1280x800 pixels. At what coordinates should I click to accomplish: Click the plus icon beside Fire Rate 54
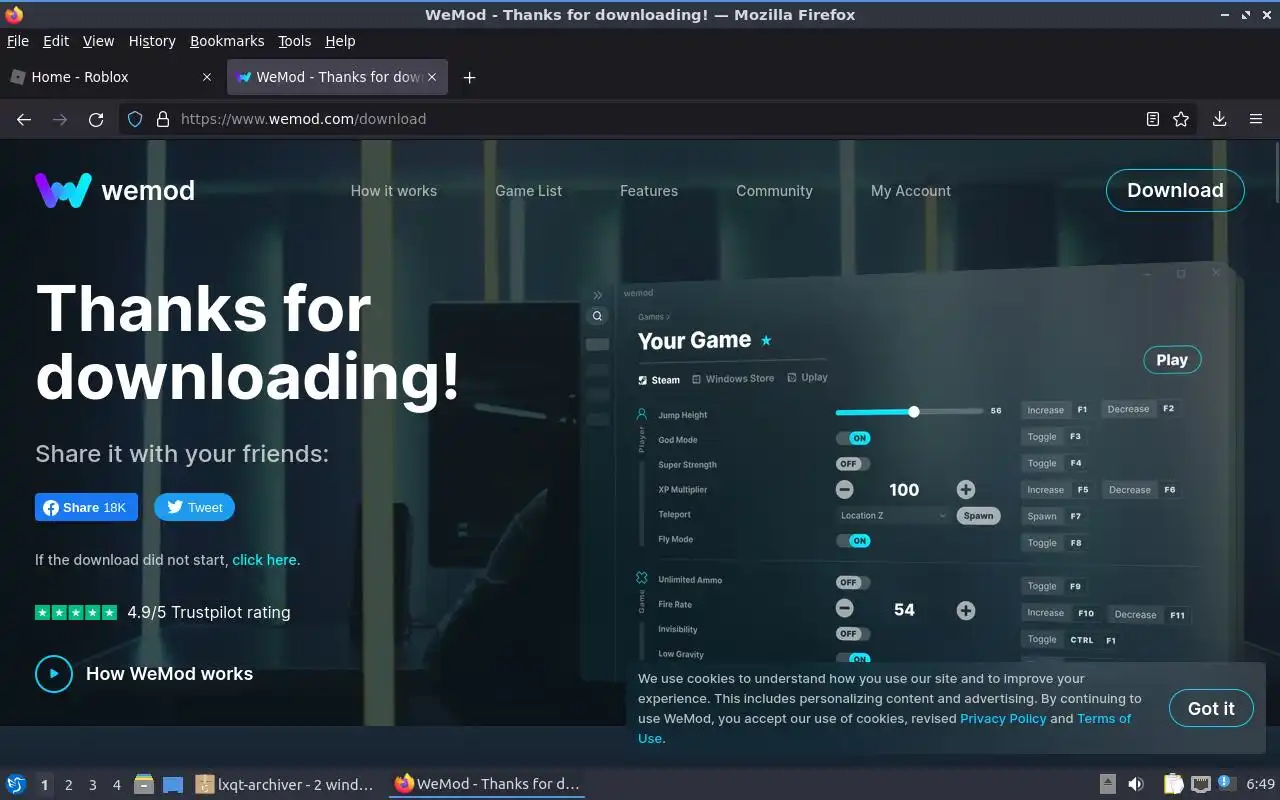click(x=965, y=610)
